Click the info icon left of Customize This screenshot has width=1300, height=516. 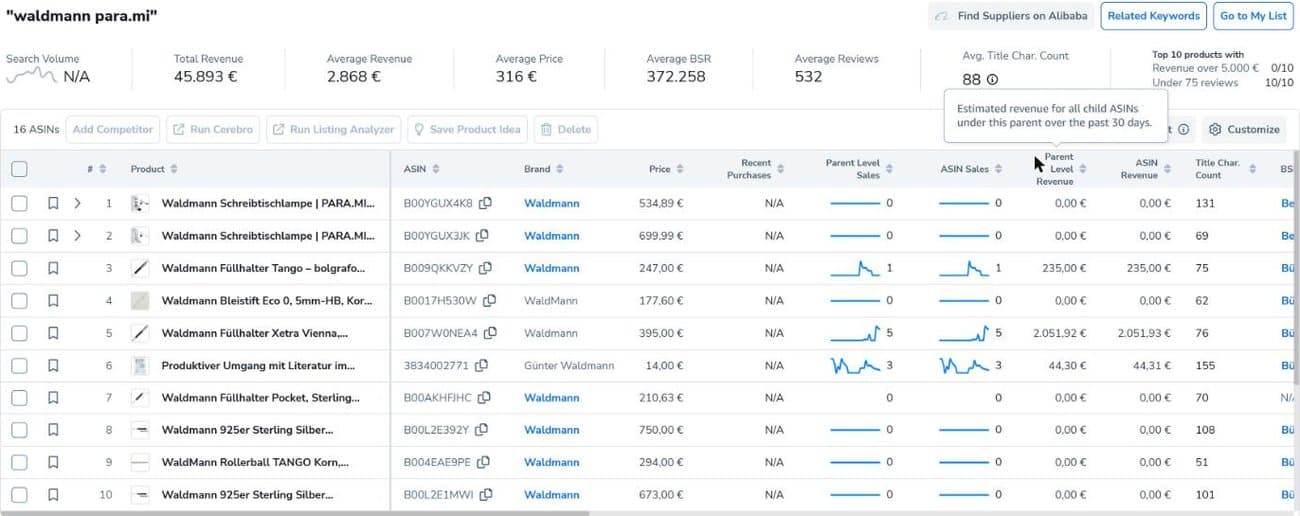[1183, 129]
